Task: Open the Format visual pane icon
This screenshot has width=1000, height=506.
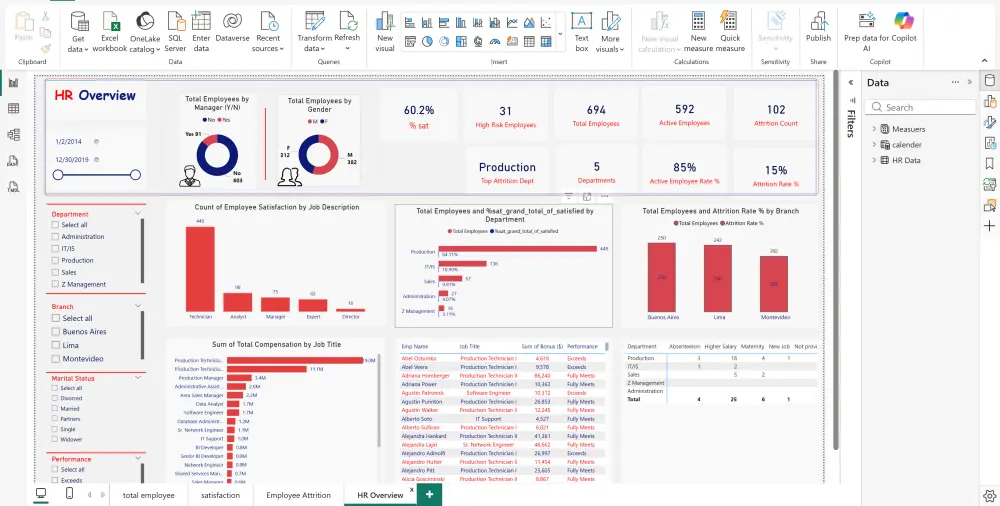Action: pos(989,122)
